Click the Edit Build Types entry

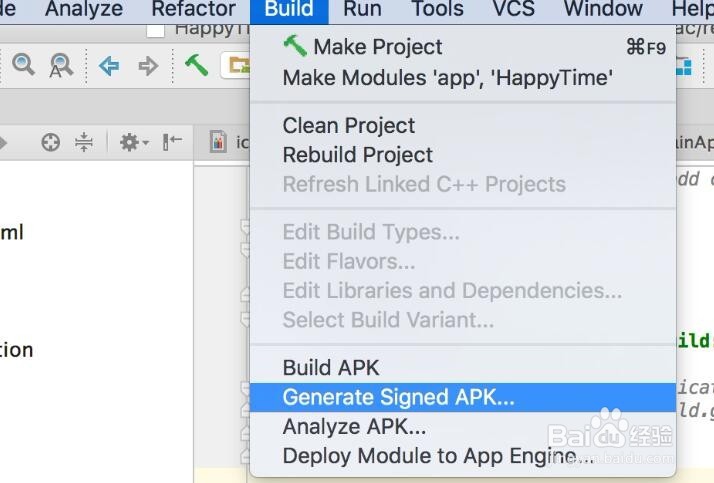(x=463, y=232)
